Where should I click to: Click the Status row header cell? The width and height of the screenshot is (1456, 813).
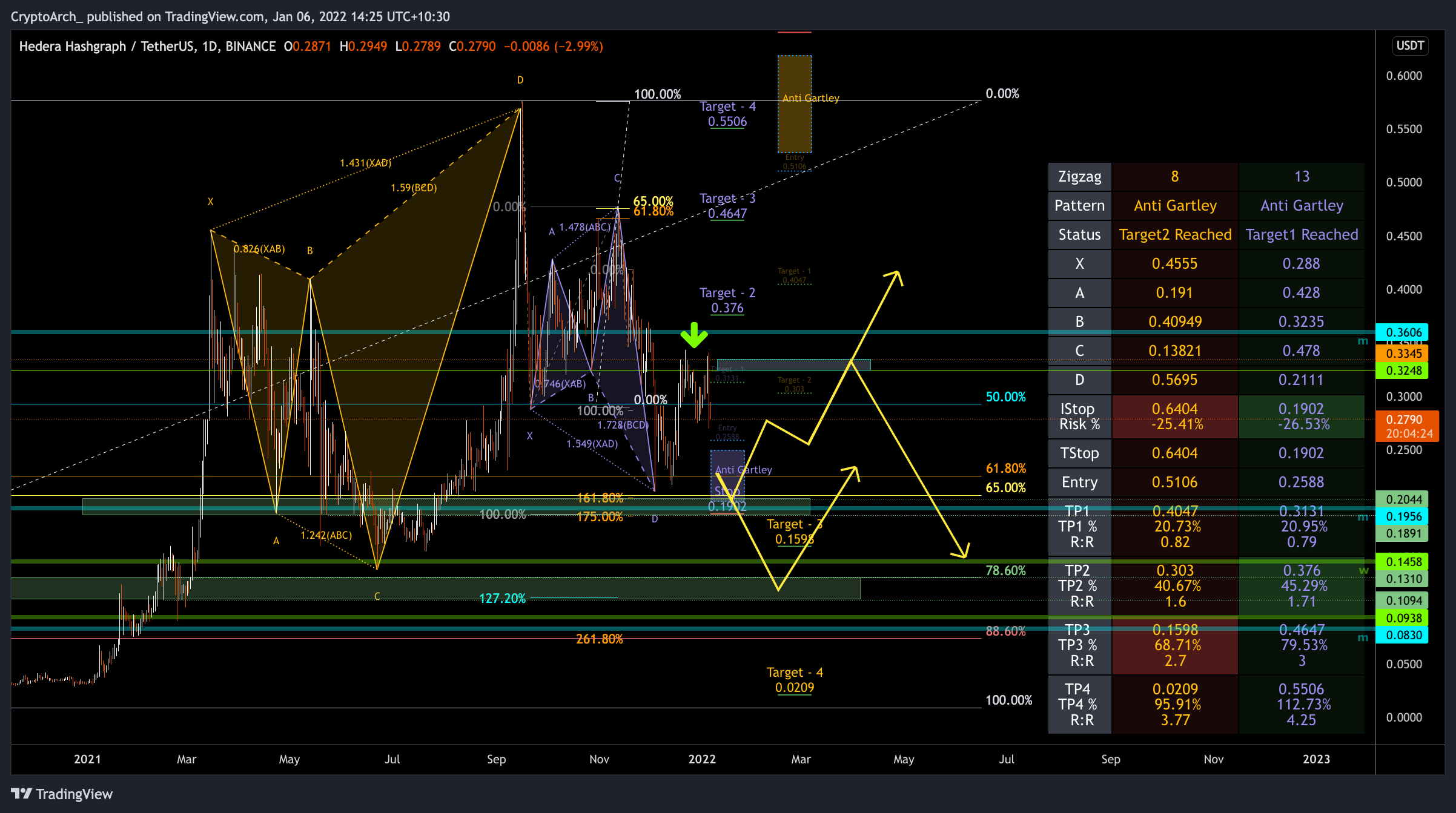[x=1079, y=234]
